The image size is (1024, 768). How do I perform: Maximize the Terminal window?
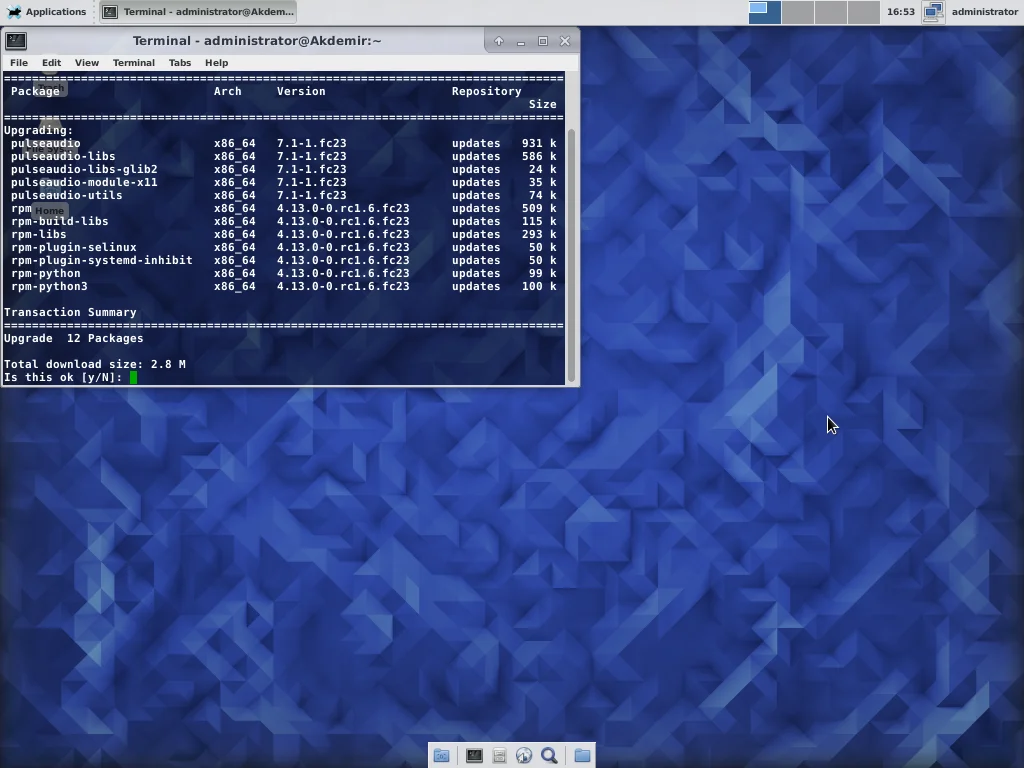(x=543, y=41)
